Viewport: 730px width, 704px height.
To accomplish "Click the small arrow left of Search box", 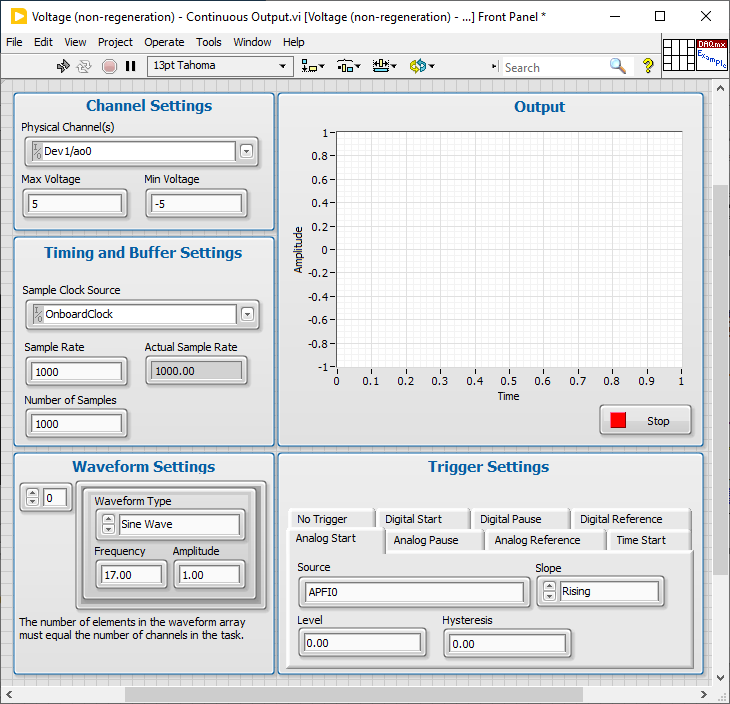I will [x=494, y=67].
